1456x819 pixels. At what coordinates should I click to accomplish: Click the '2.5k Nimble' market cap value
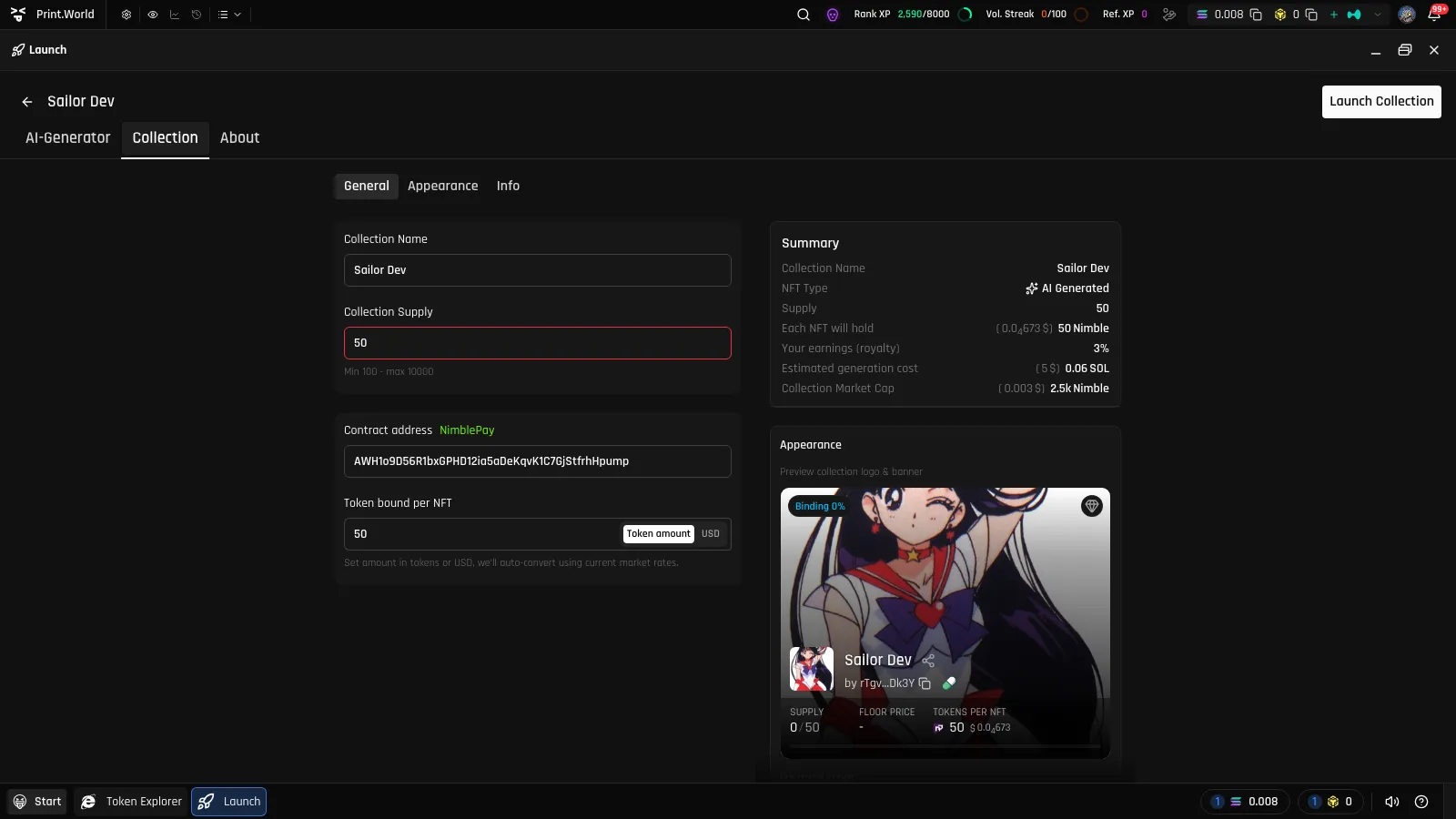(1079, 389)
